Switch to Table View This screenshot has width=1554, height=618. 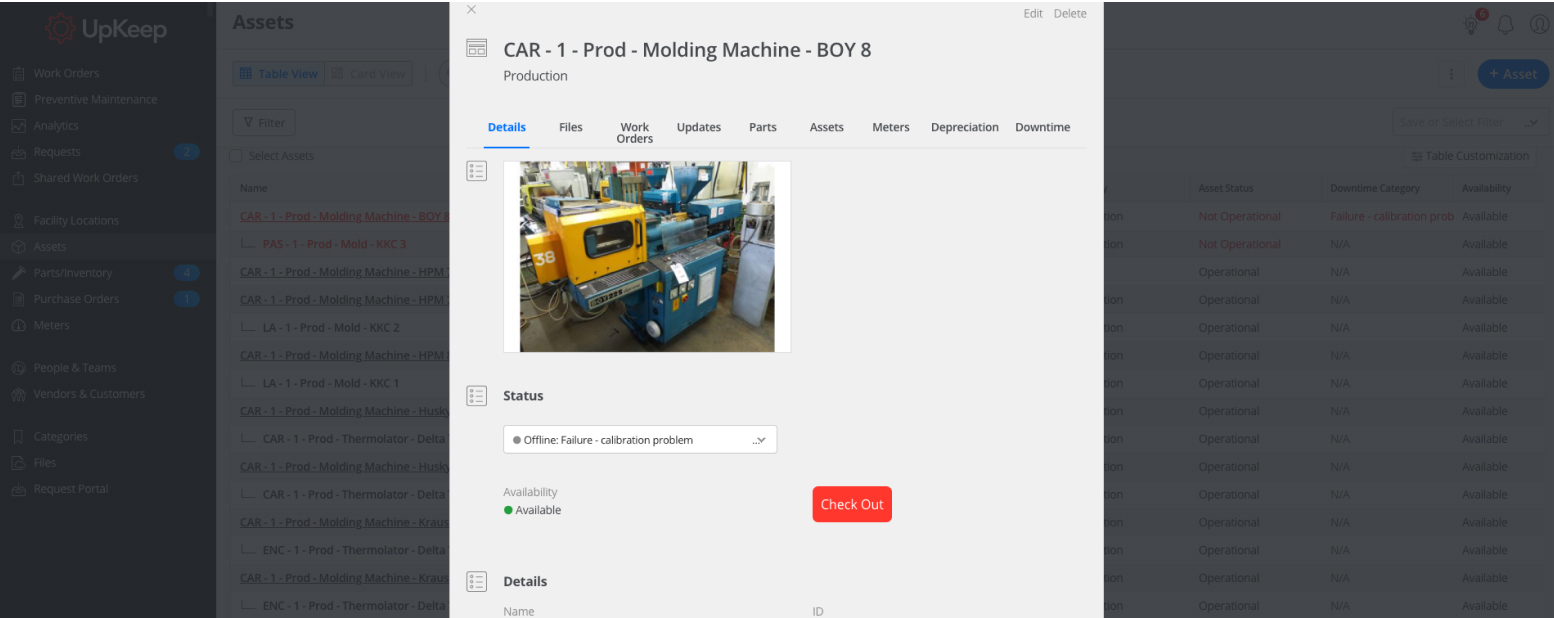[279, 73]
